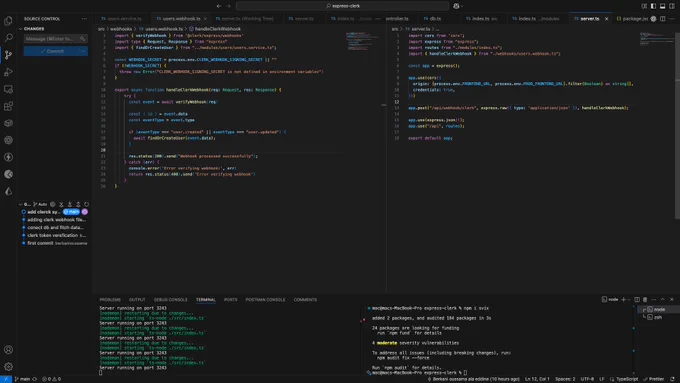Open left editor group more actions ellipsis
Viewport: 680px width, 383px height.
(x=378, y=19)
